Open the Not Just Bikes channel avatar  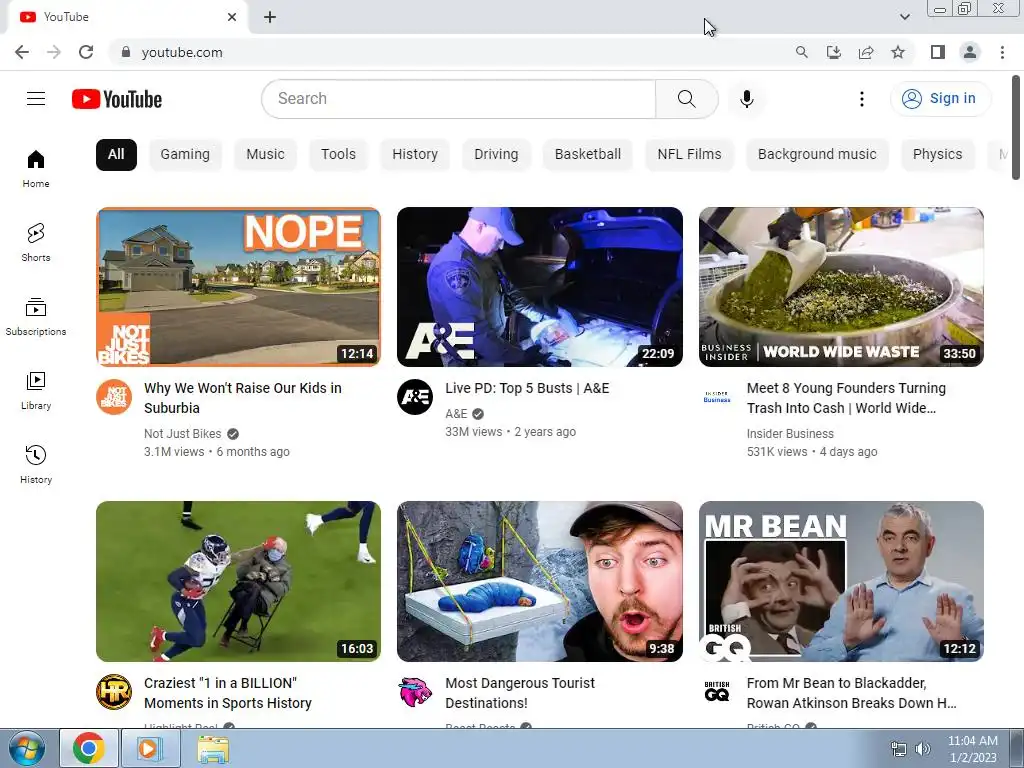pos(114,397)
